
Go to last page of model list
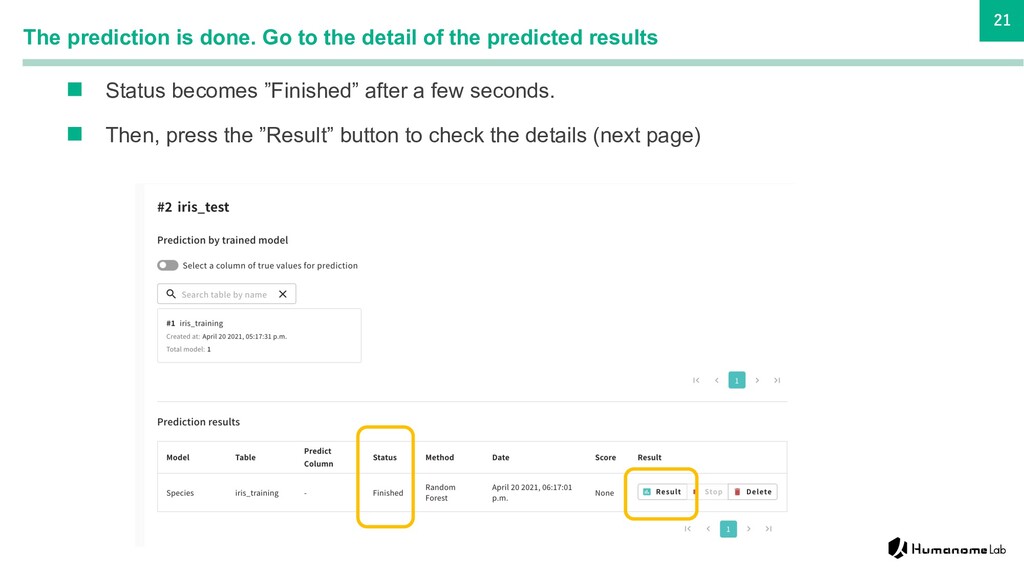(x=777, y=380)
